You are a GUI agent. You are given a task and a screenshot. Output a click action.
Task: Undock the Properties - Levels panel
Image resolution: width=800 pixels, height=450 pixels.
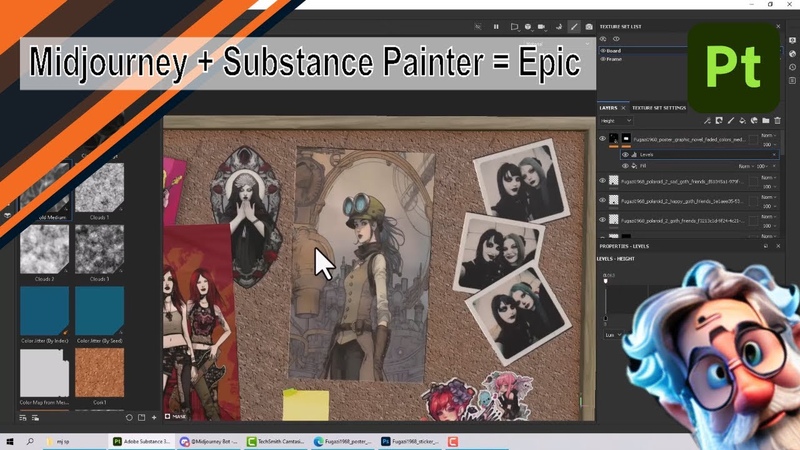click(766, 246)
